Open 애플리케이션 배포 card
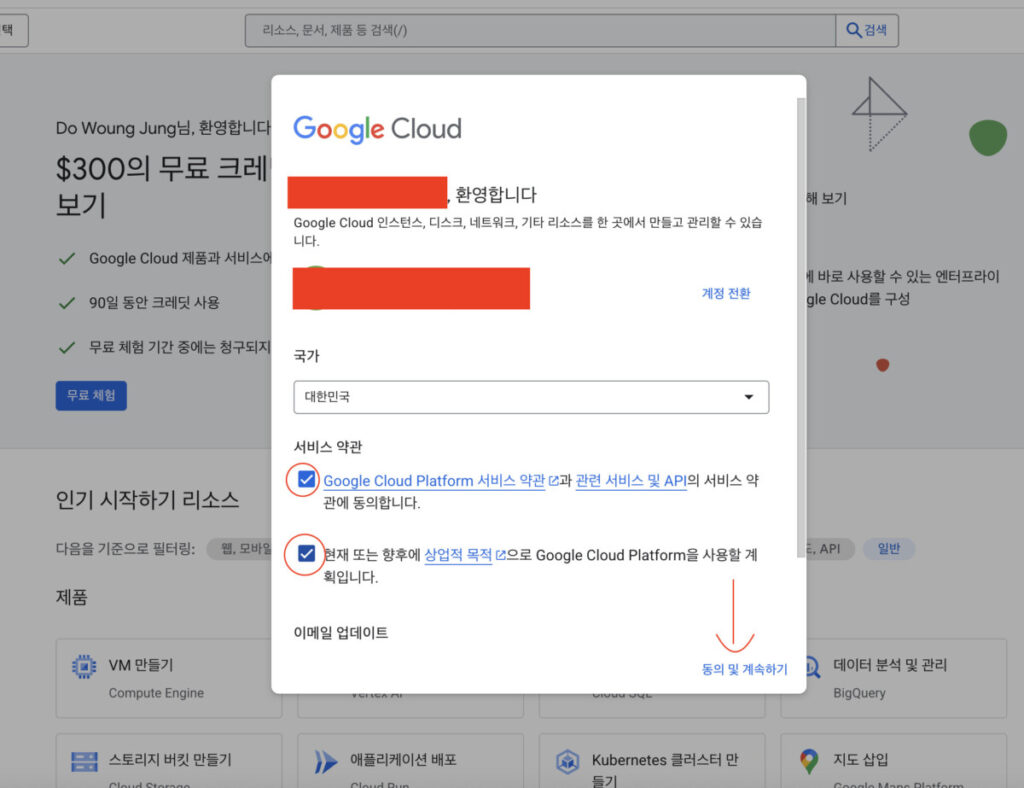 pyautogui.click(x=410, y=761)
